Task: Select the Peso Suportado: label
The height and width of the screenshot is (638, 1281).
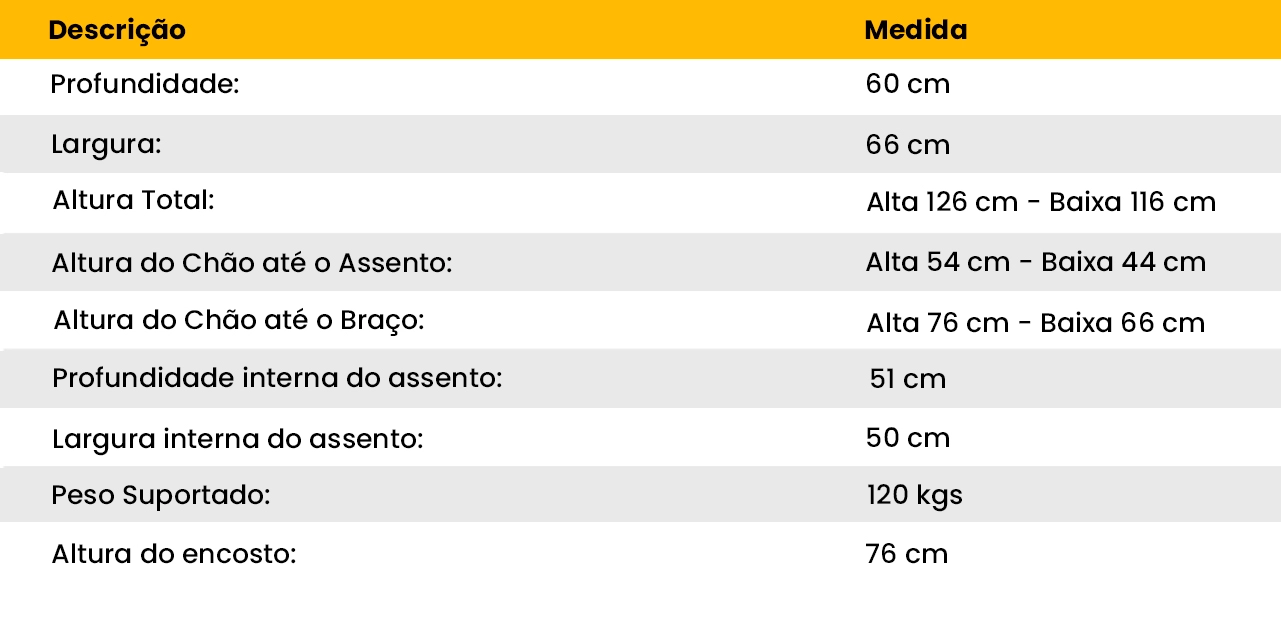Action: pos(161,495)
